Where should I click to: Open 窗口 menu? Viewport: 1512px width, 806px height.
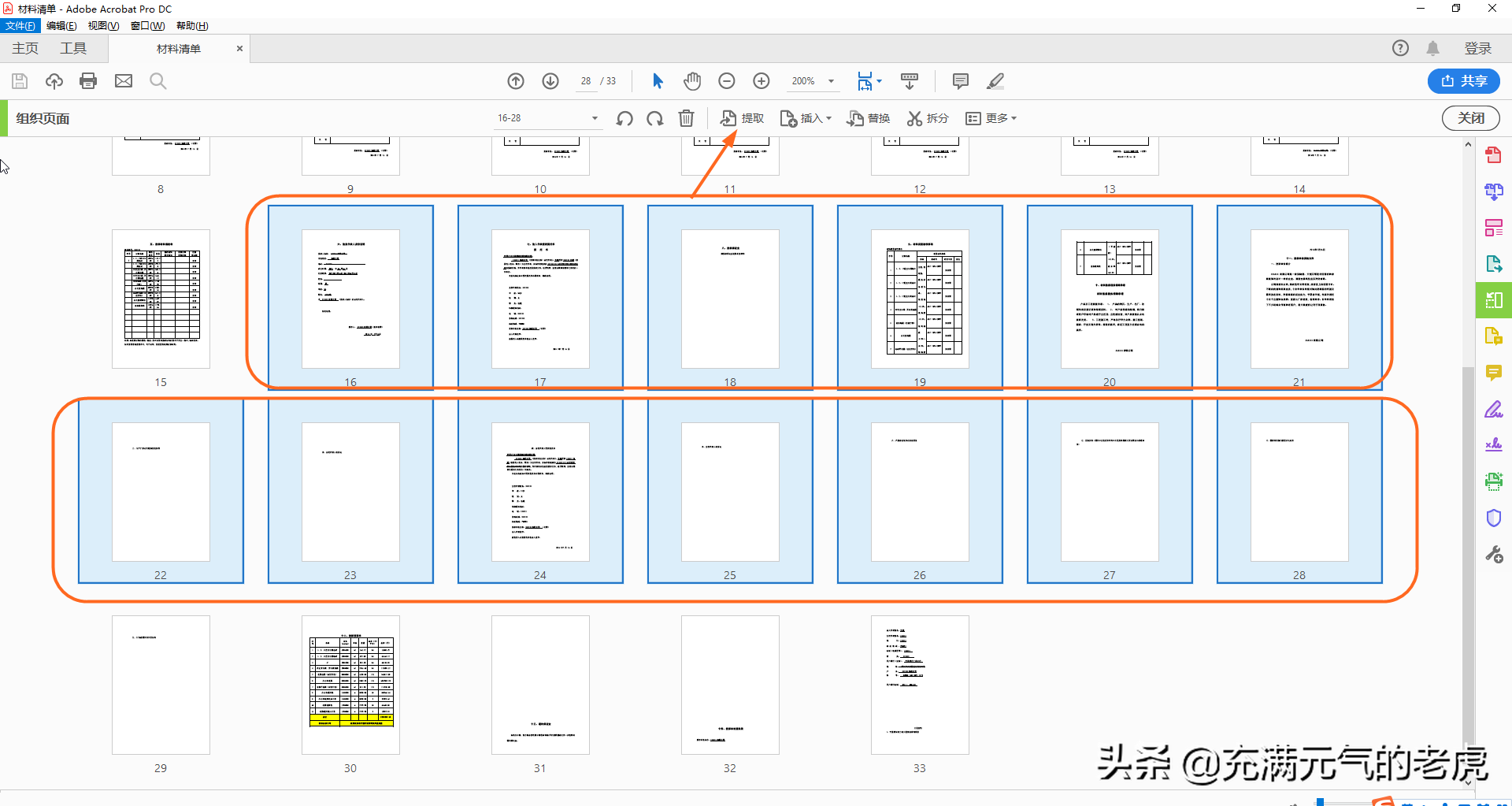click(147, 26)
